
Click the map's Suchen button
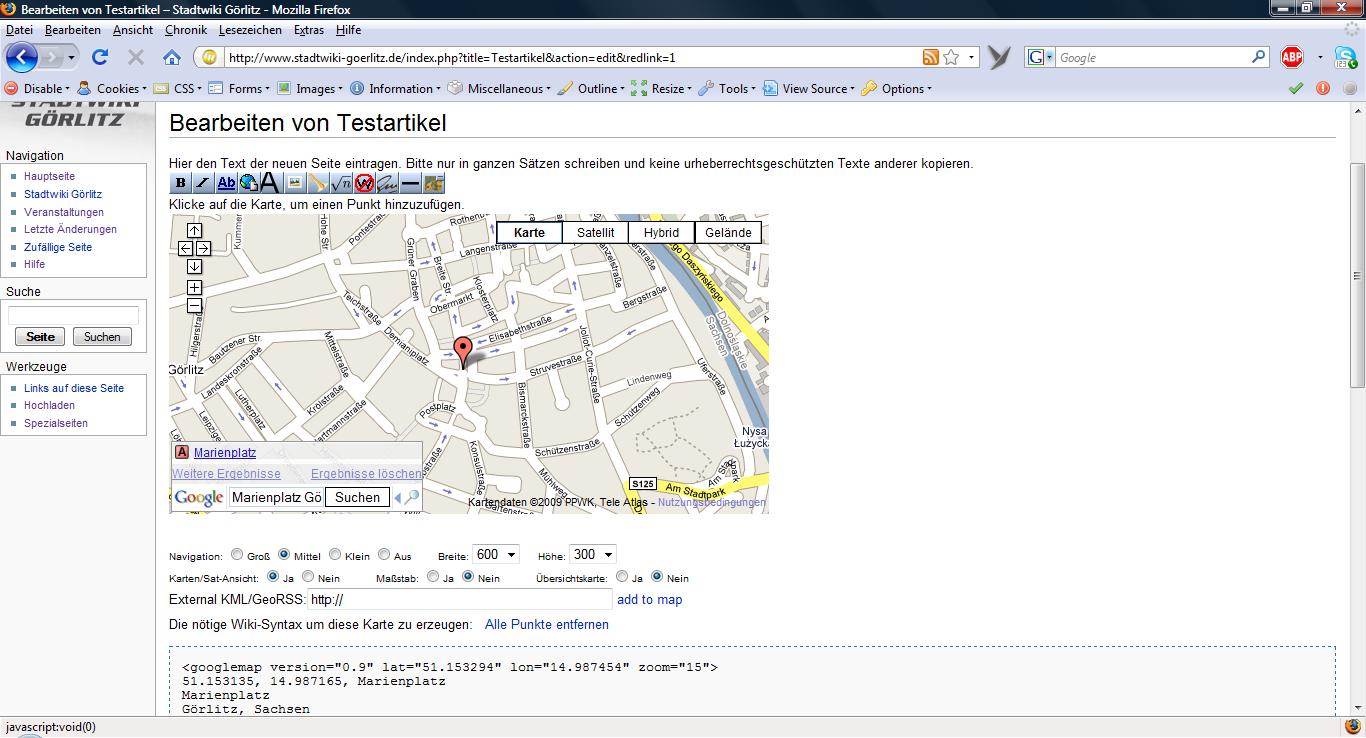357,497
